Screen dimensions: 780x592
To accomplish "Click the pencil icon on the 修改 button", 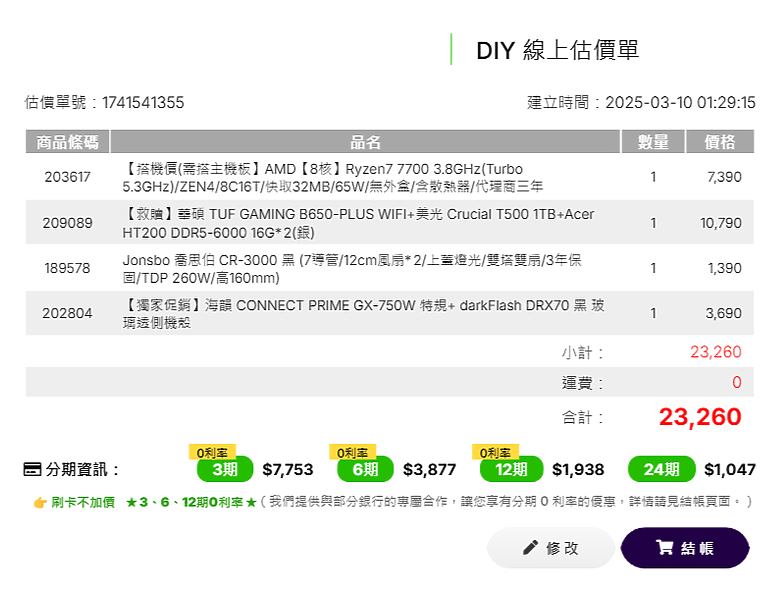I will tap(530, 548).
